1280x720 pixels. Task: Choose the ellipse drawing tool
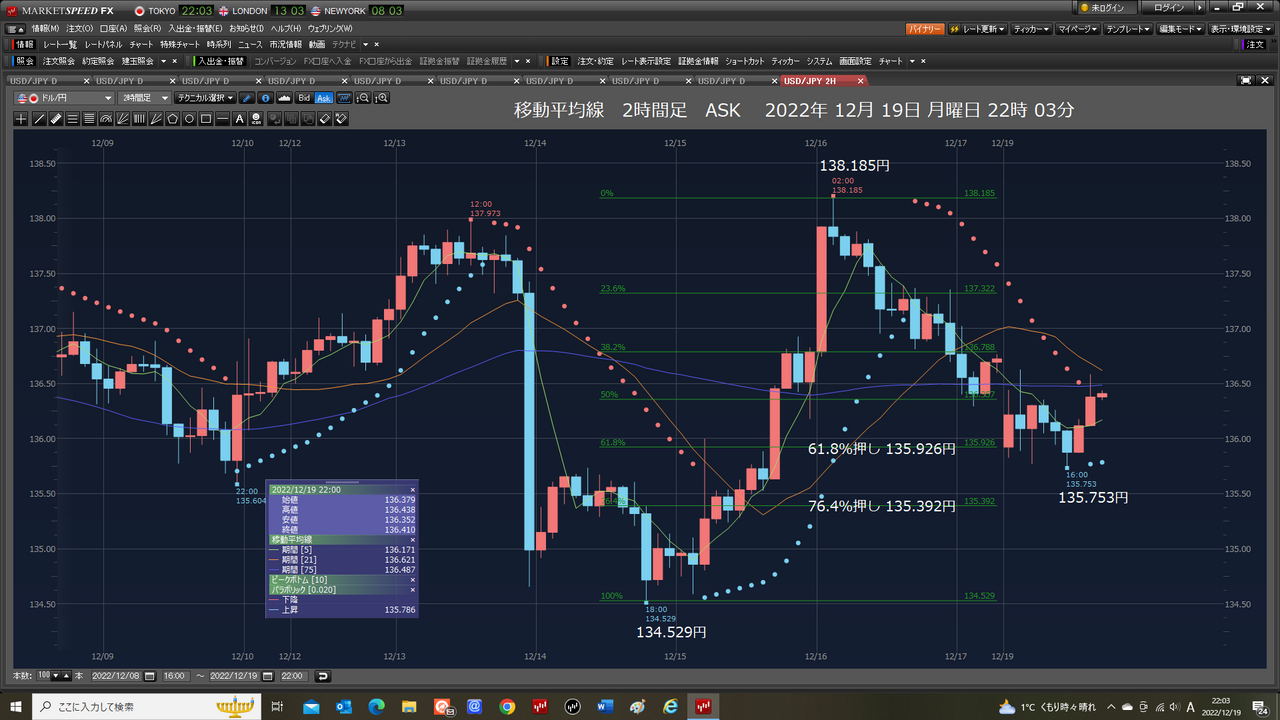[189, 119]
